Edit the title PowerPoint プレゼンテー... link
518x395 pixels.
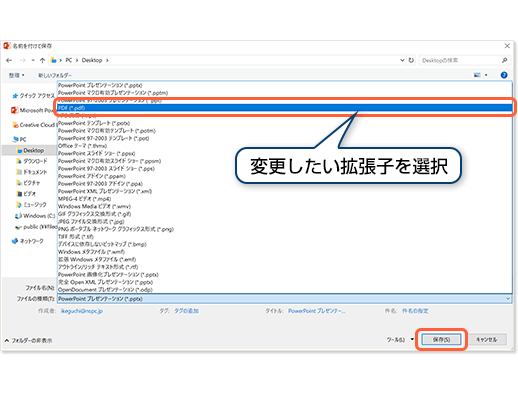click(x=317, y=311)
